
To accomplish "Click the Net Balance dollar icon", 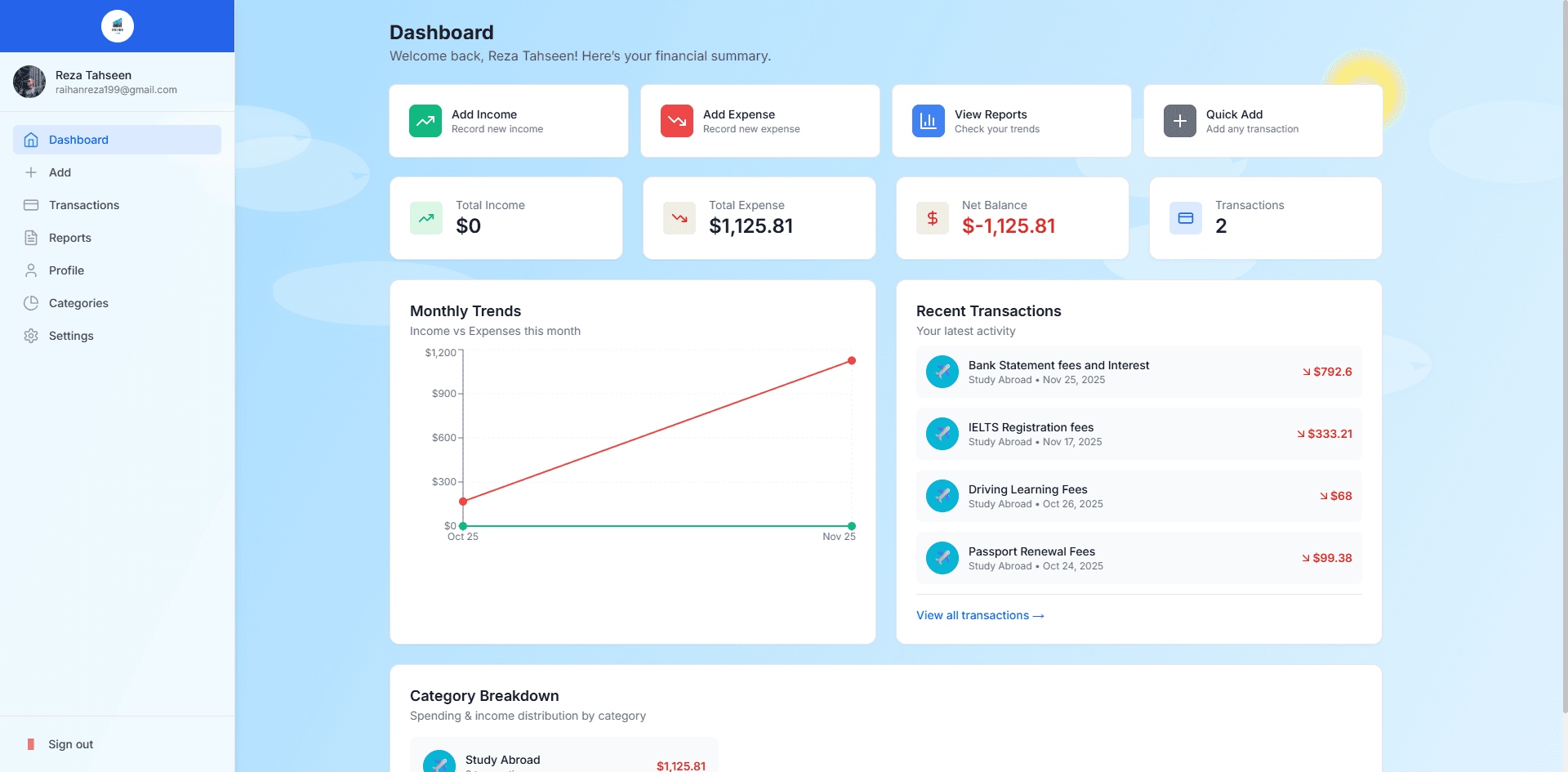I will (933, 218).
